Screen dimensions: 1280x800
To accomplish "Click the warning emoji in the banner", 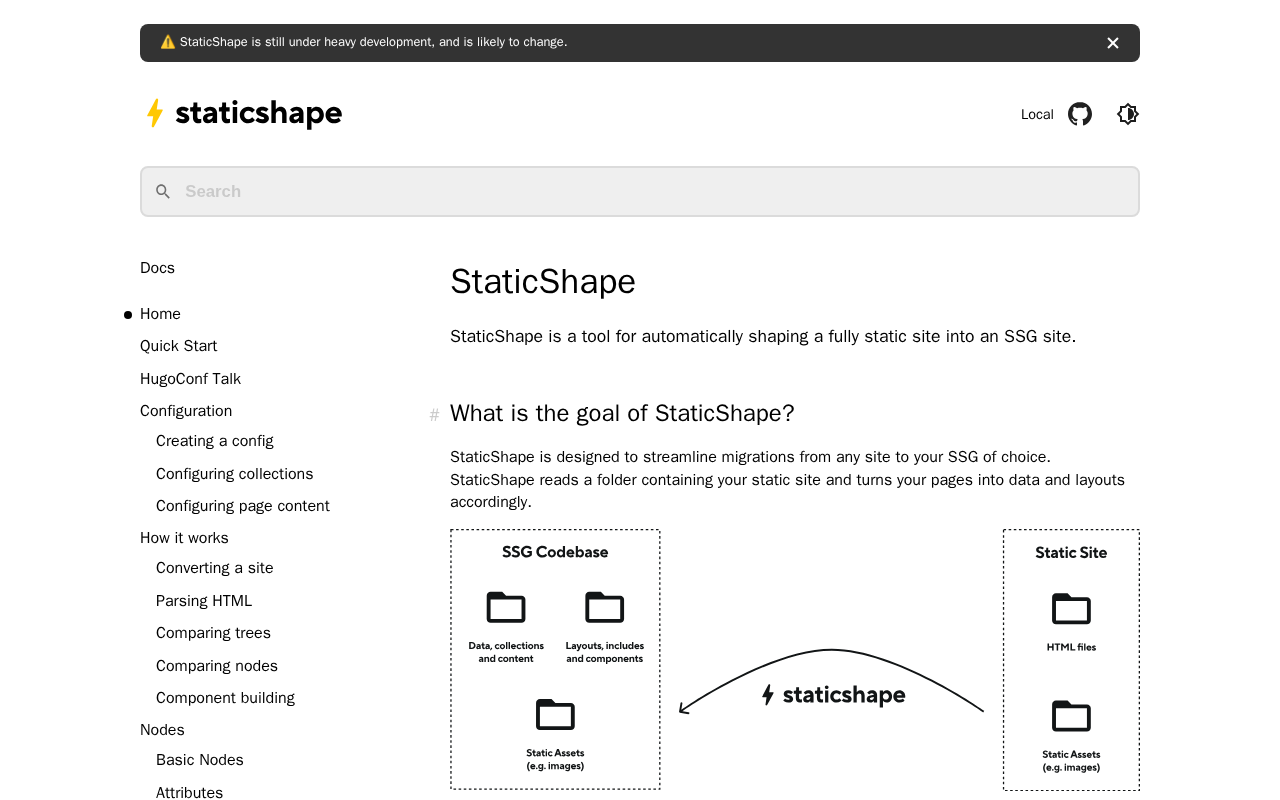I will tap(168, 42).
